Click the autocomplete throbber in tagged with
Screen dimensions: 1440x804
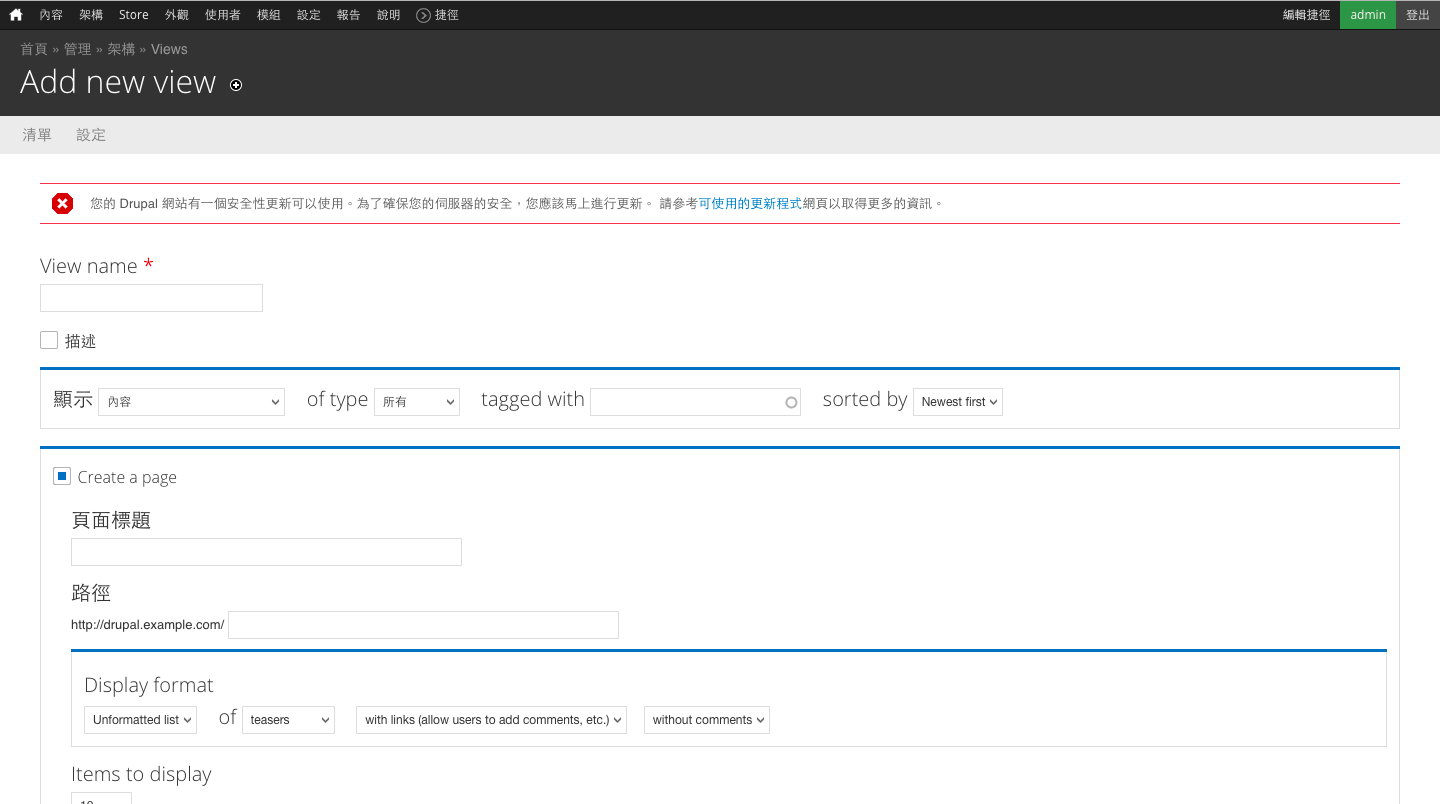791,402
